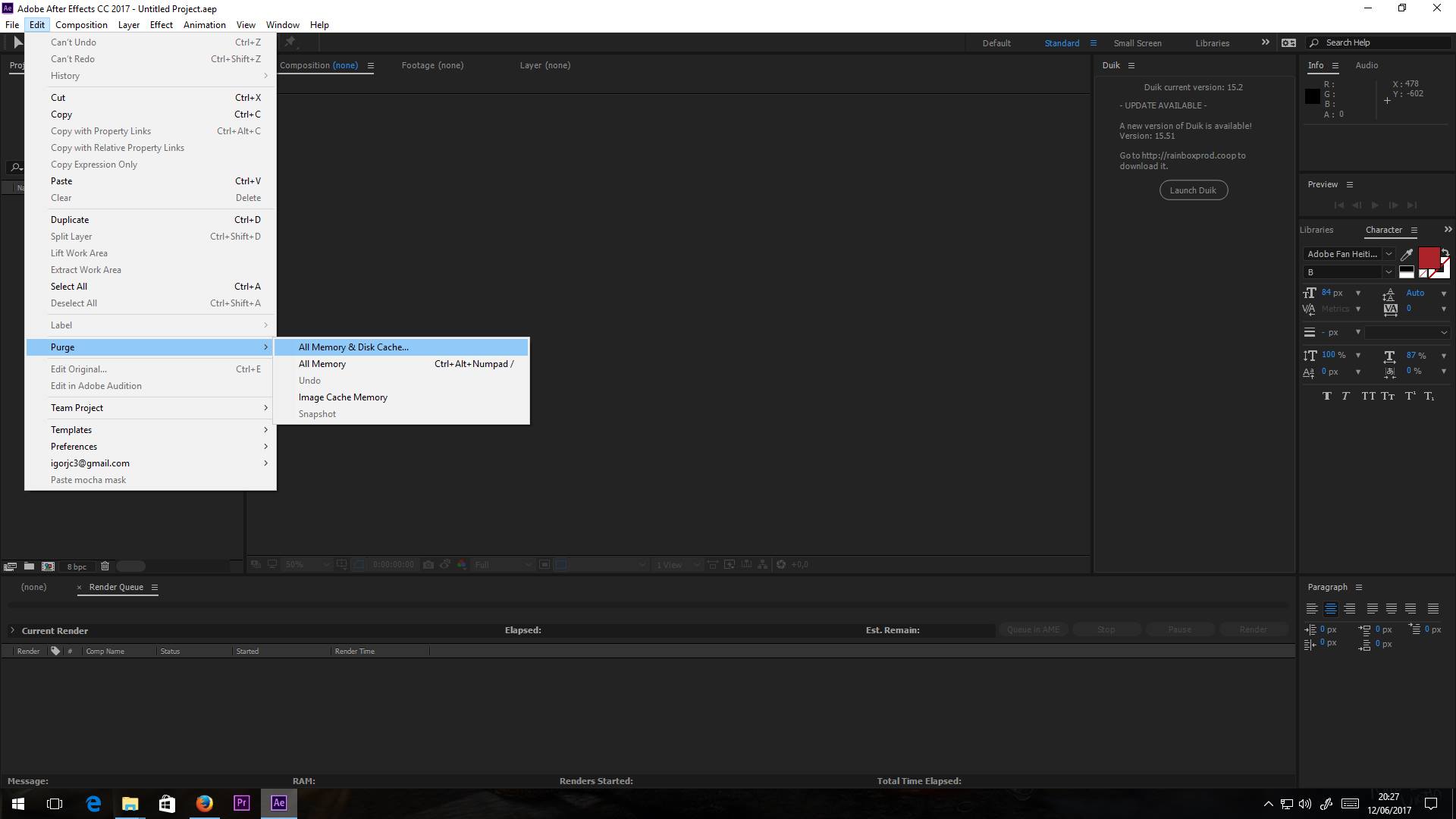
Task: Click the 8 bpc color depth button
Action: pyautogui.click(x=77, y=566)
